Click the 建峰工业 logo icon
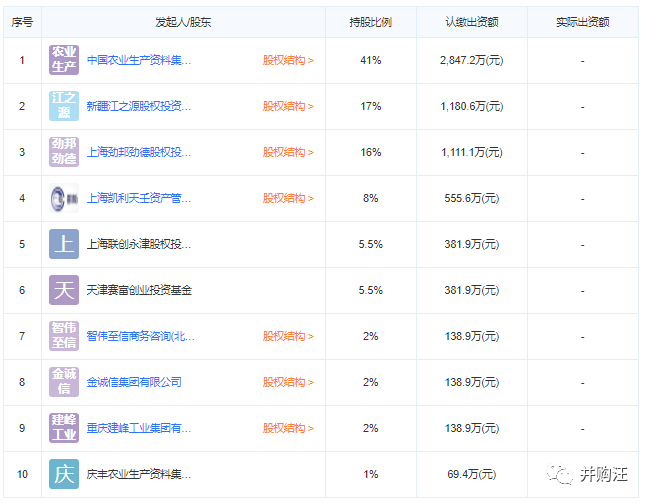Screen dimensions: 648x503 (64, 428)
